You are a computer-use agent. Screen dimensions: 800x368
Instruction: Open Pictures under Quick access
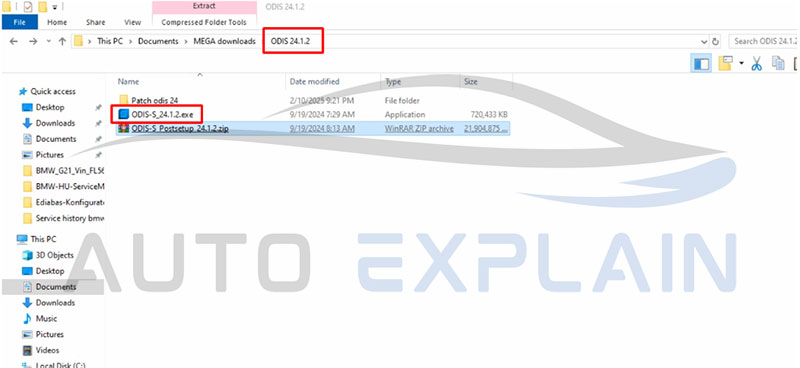coord(49,155)
